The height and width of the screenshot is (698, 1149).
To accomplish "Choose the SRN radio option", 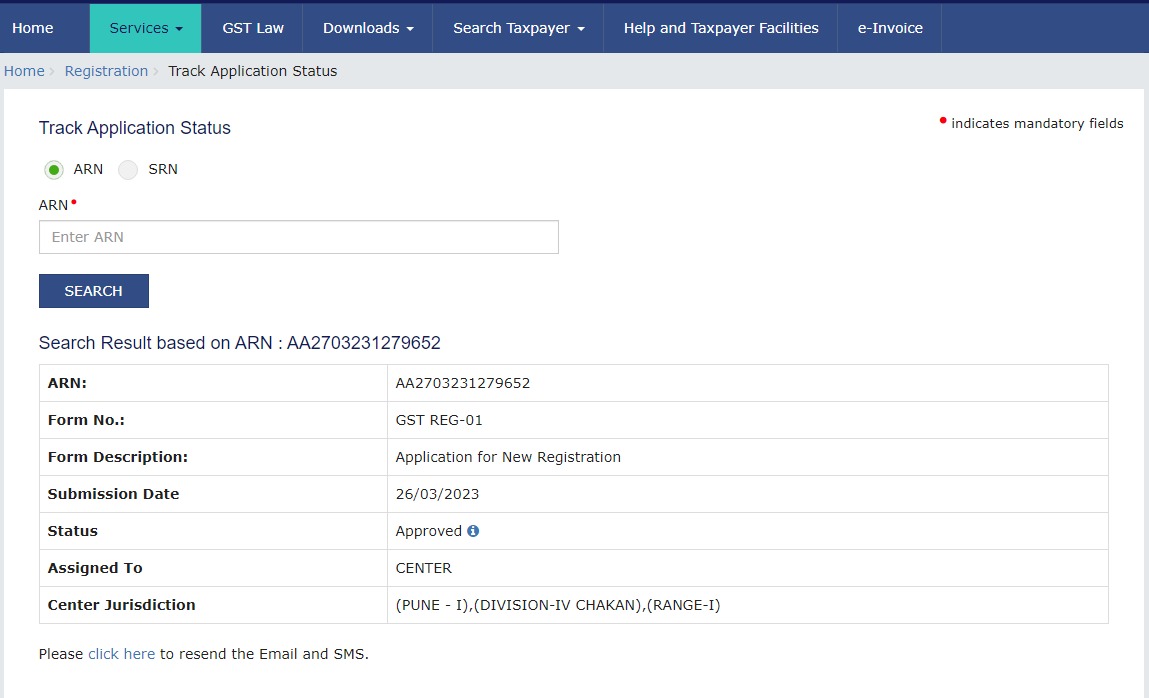I will click(x=128, y=170).
